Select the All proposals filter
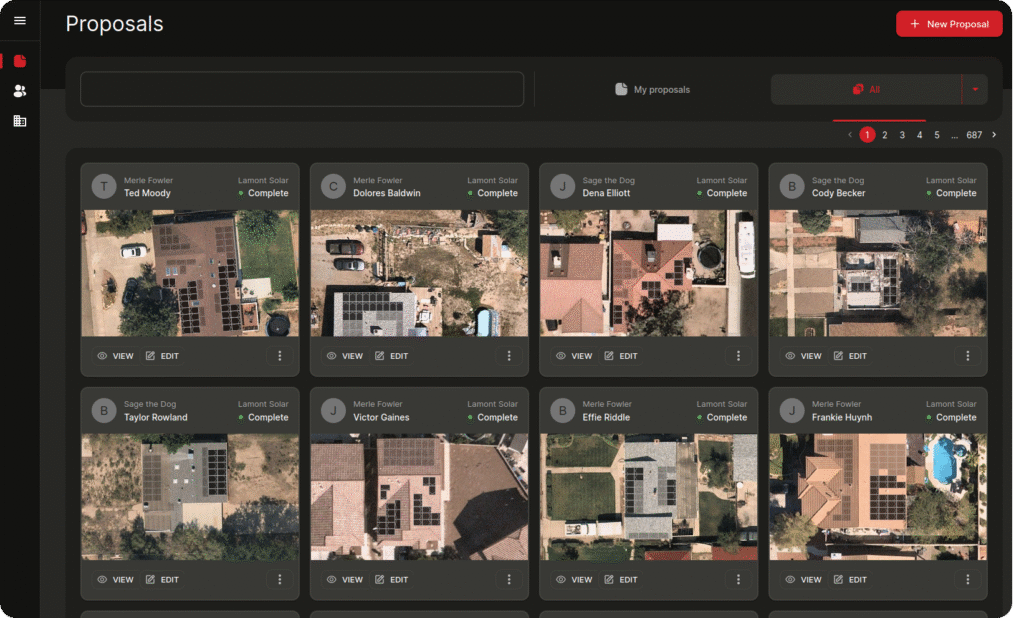Screen dimensions: 1024x618 (x=866, y=89)
